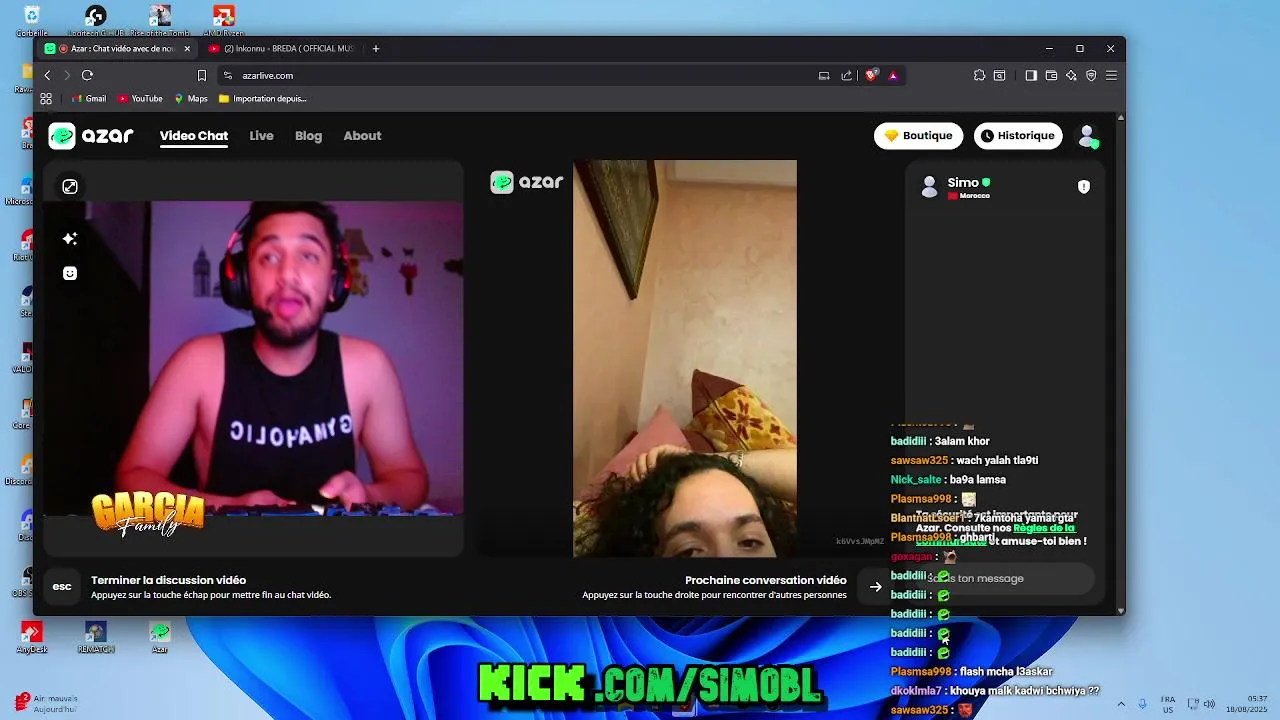The width and height of the screenshot is (1280, 720).
Task: Open the sparkle effects icon
Action: 70,238
